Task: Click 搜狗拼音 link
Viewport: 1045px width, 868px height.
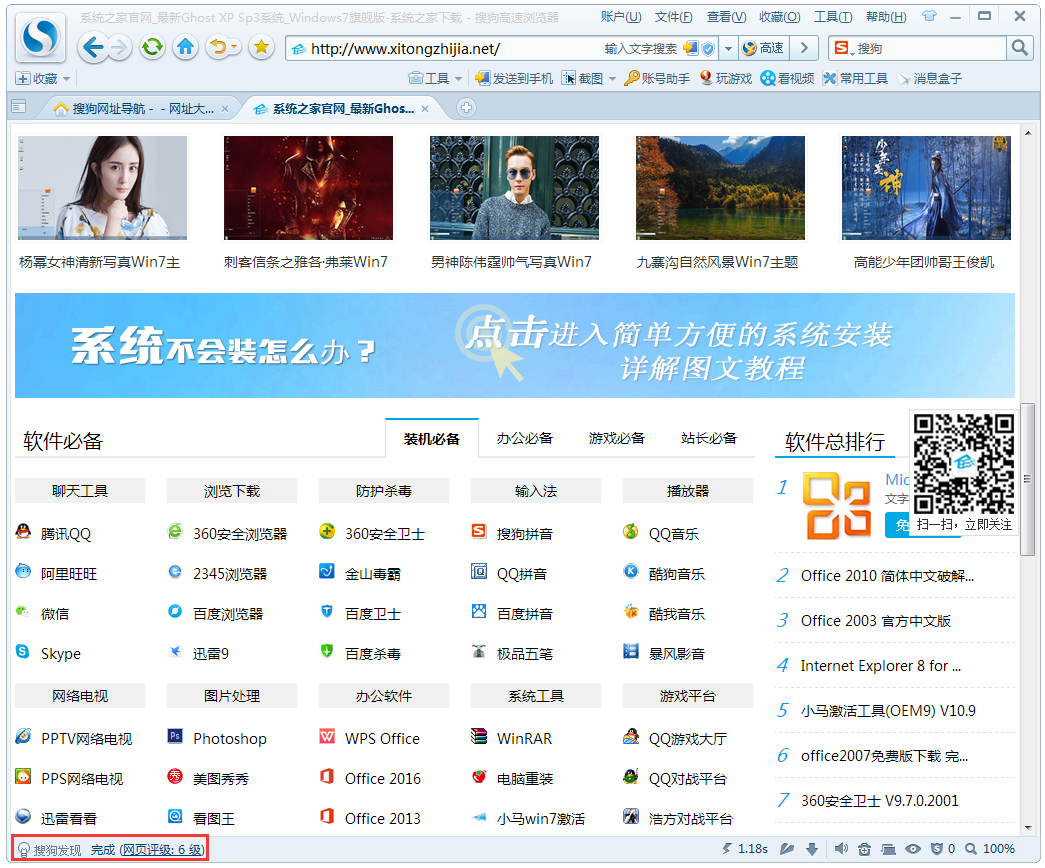Action: (x=524, y=533)
